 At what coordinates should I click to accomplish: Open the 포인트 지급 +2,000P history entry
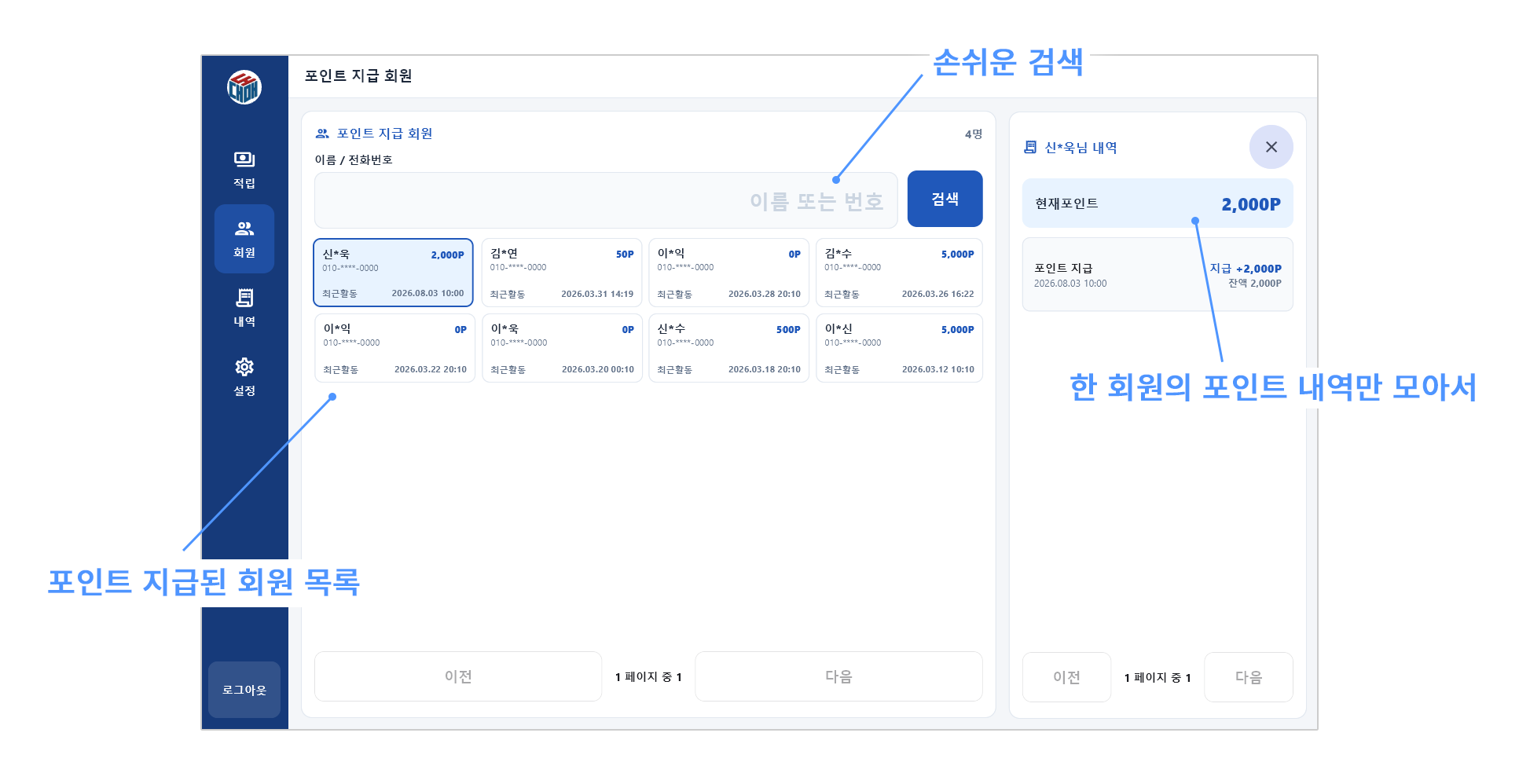pyautogui.click(x=1158, y=275)
